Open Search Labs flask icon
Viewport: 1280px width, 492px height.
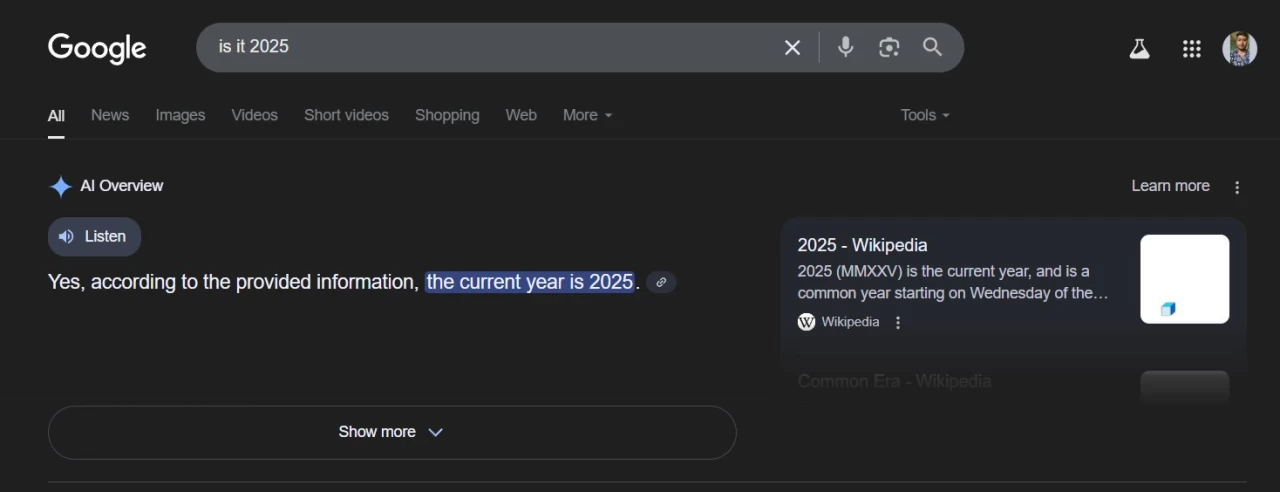coord(1139,49)
